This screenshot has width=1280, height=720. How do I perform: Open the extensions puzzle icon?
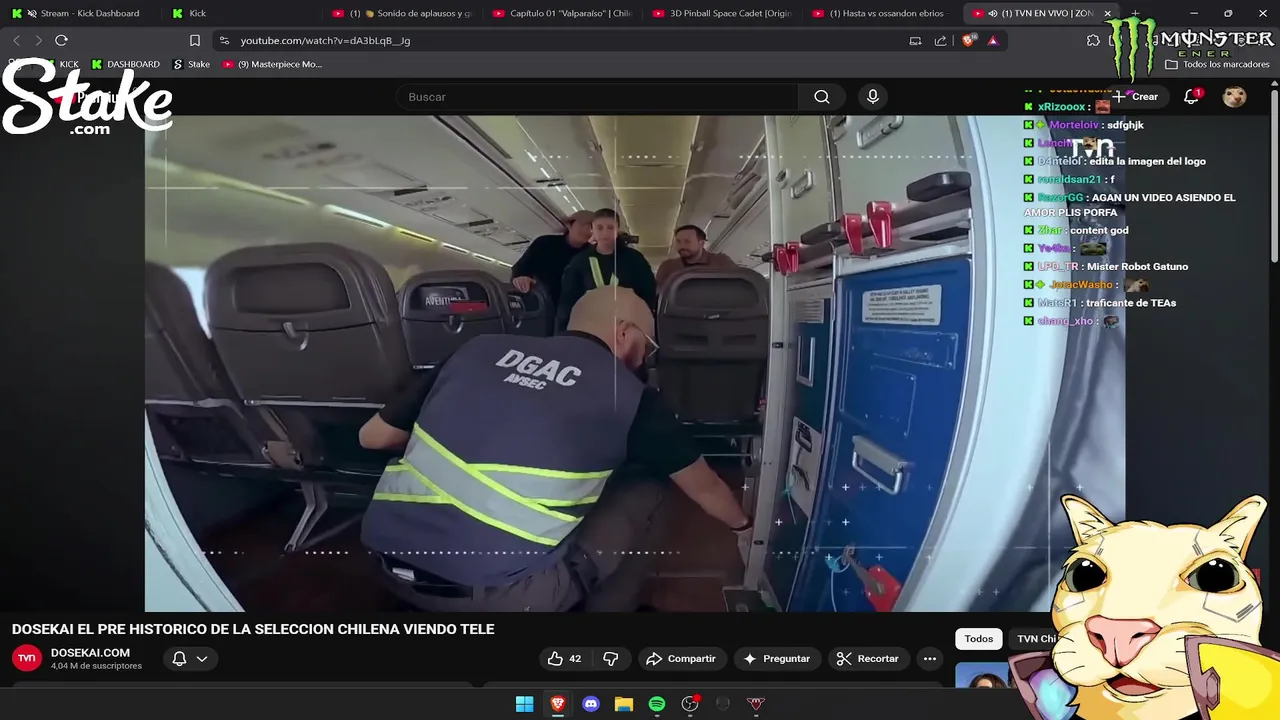(1093, 40)
